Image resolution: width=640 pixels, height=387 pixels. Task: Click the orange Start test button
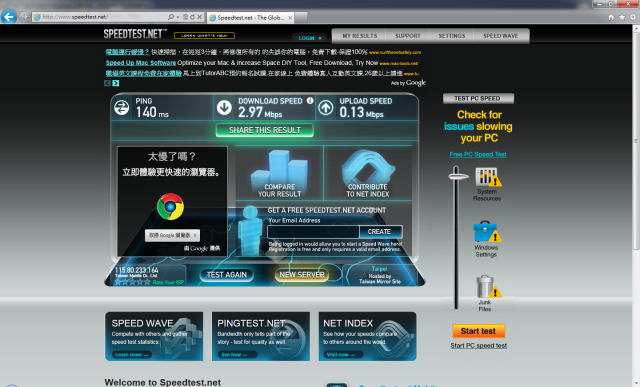click(478, 331)
